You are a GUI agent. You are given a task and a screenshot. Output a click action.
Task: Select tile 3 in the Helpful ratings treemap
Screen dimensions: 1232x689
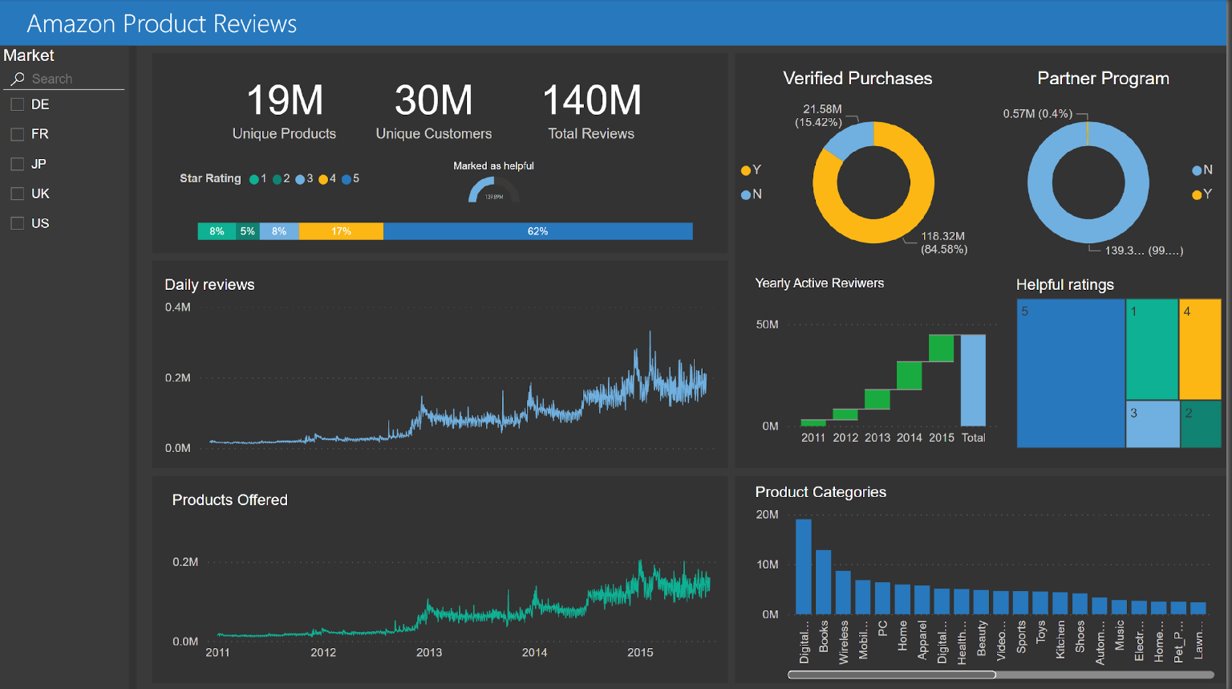(1152, 425)
